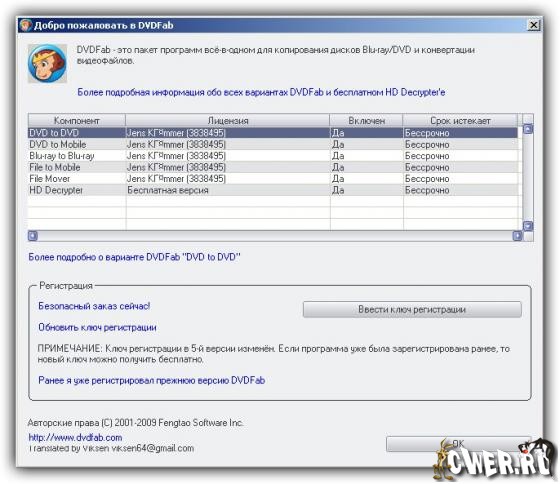Select the File Mover row
560x484 pixels.
pyautogui.click(x=273, y=179)
